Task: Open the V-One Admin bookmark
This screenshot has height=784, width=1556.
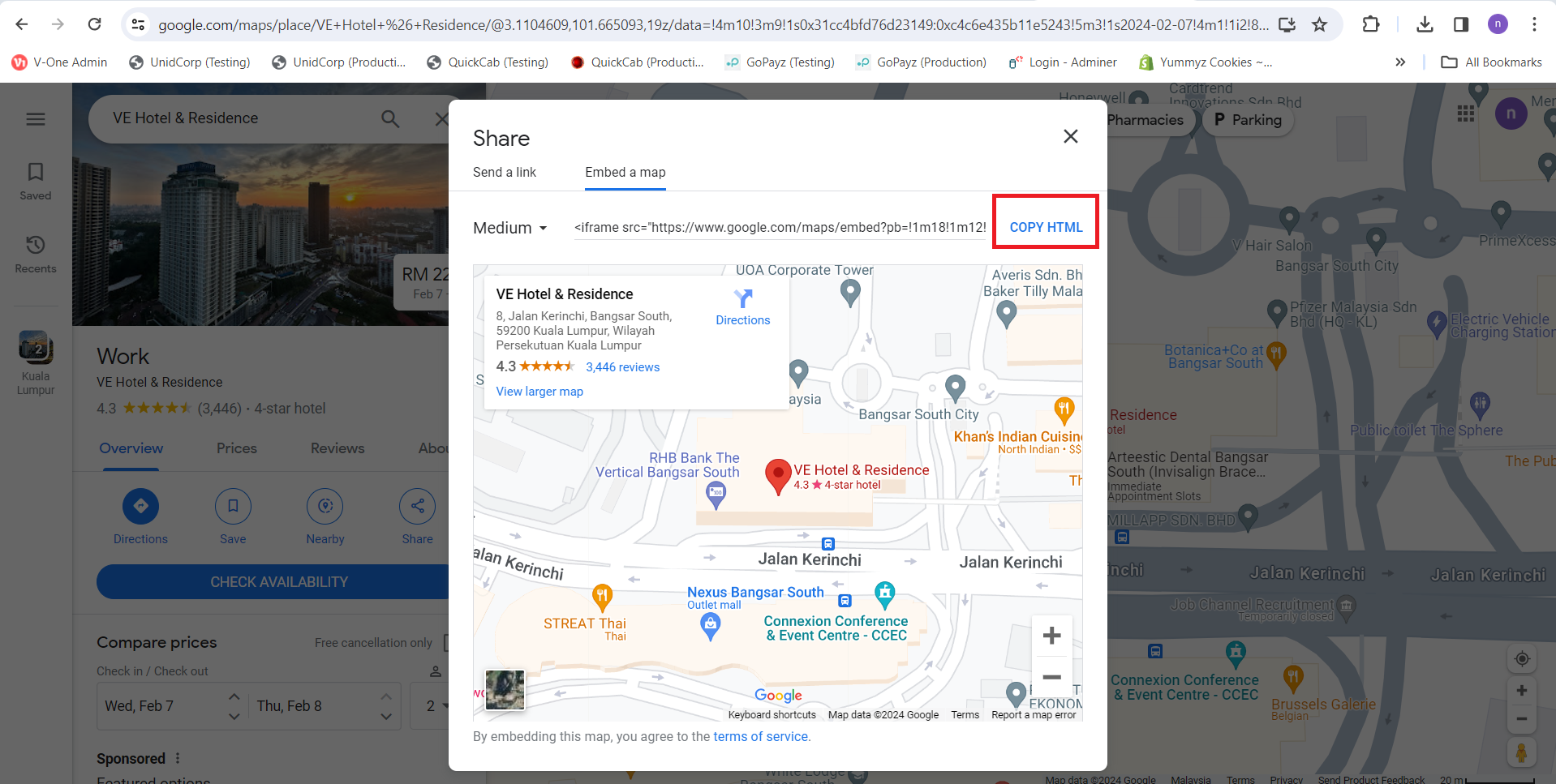Action: tap(60, 62)
